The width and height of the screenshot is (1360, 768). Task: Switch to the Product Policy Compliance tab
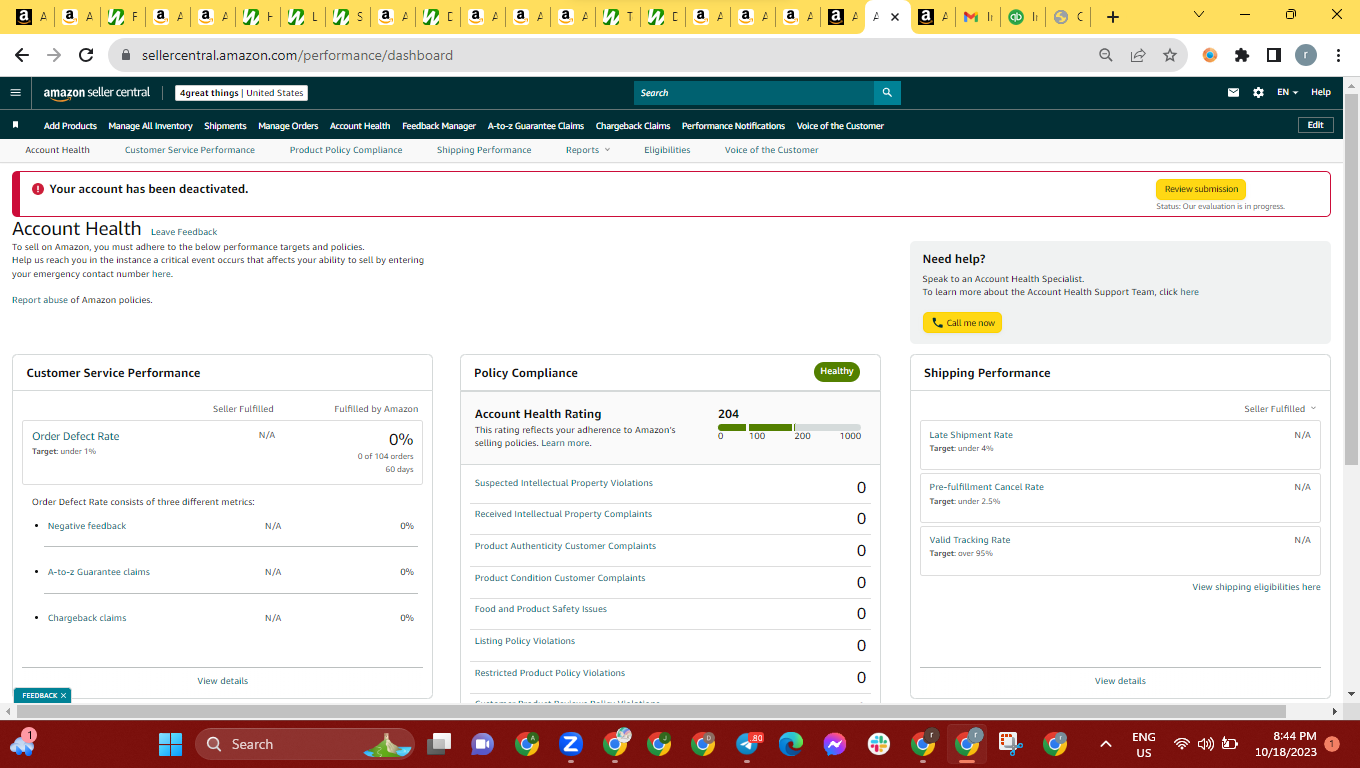click(346, 150)
